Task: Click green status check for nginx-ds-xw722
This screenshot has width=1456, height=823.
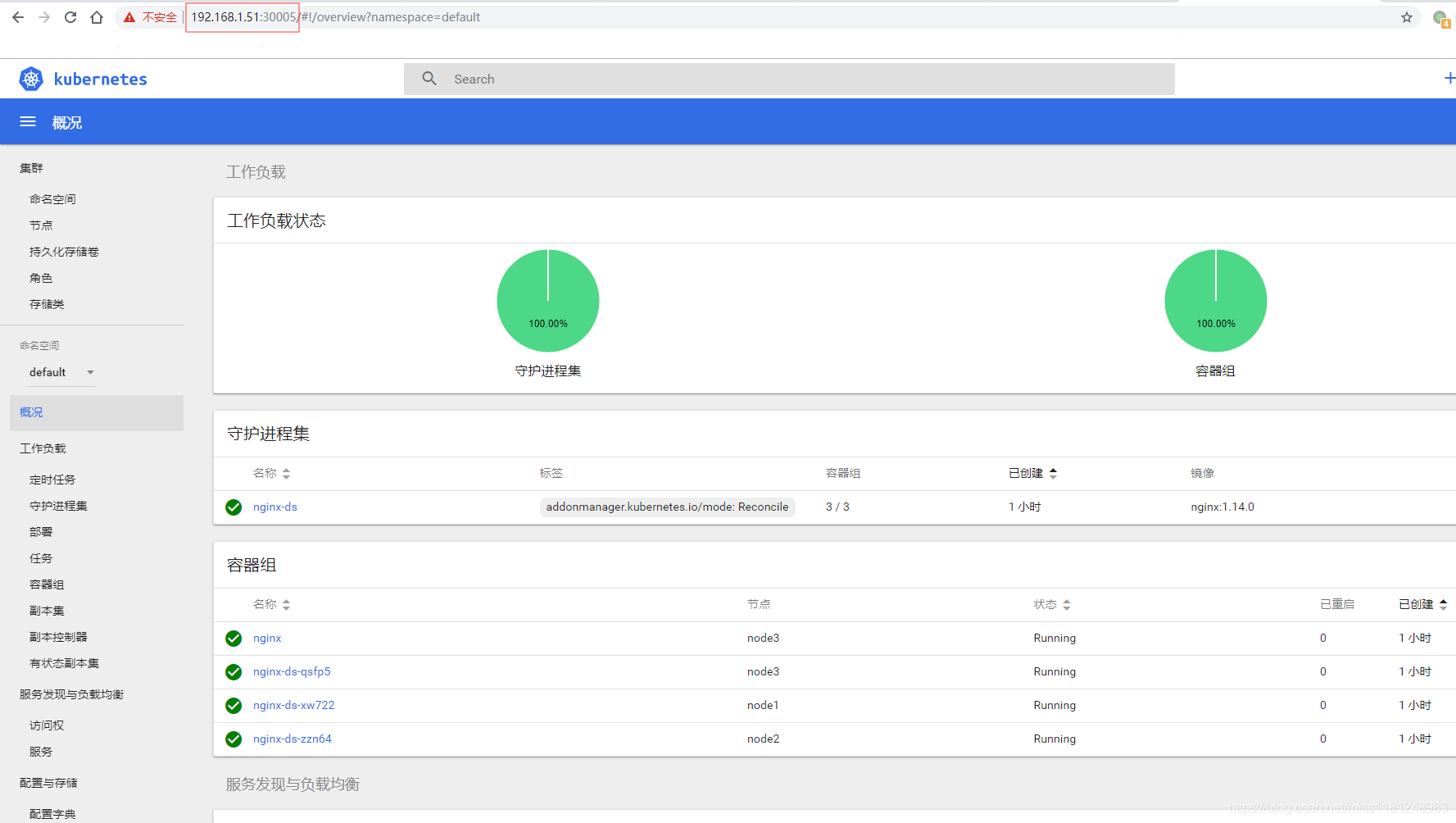Action: pos(234,706)
